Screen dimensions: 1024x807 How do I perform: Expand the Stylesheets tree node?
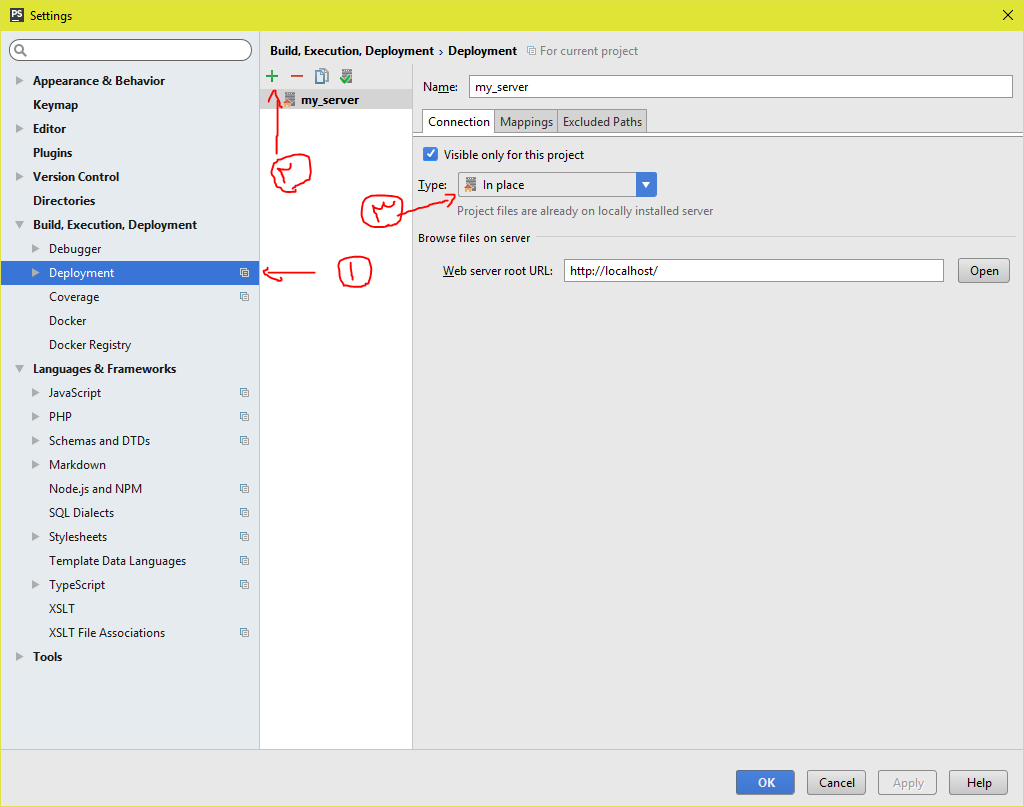(36, 537)
